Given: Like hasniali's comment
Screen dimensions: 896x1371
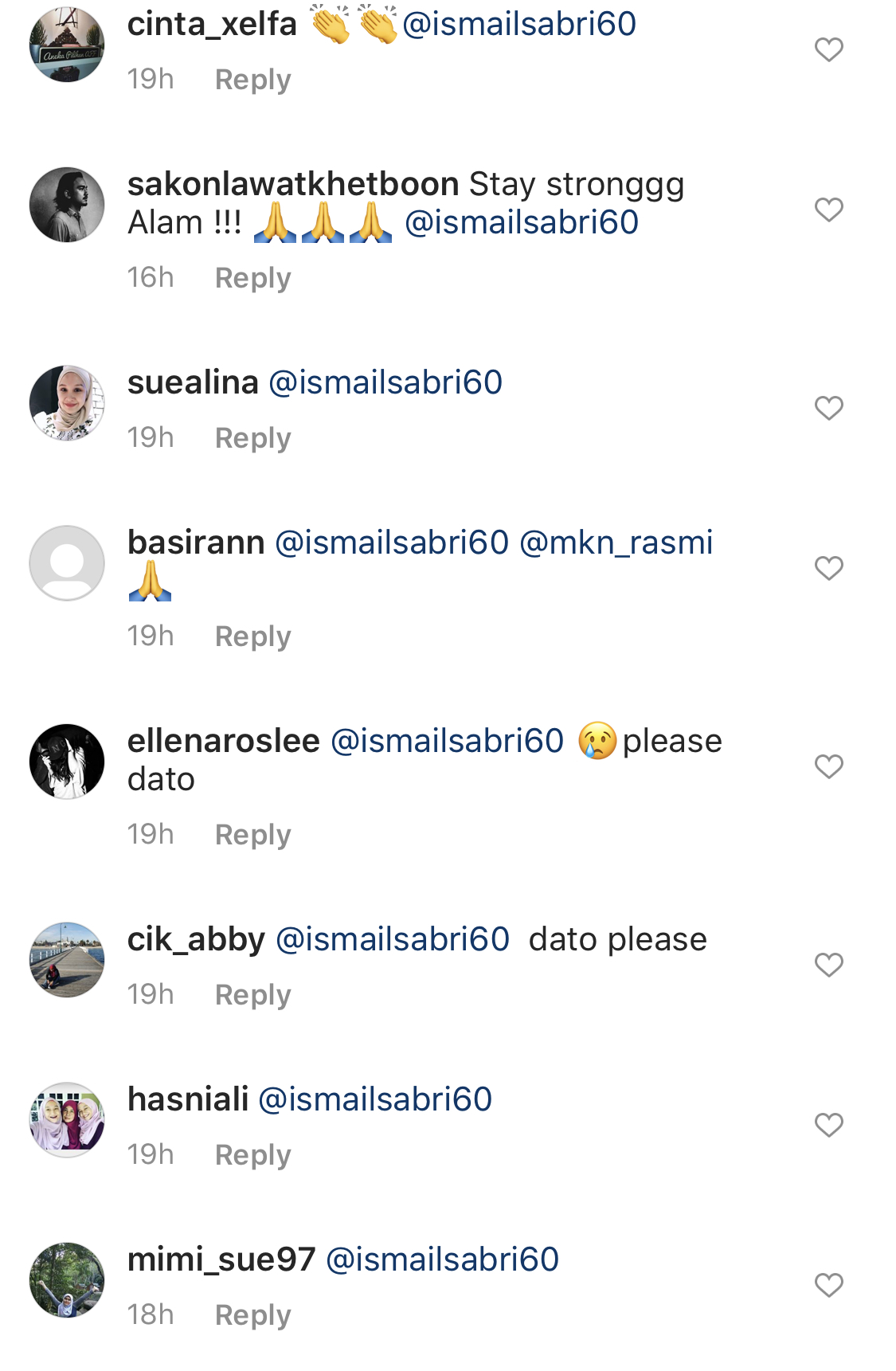Looking at the screenshot, I should [x=828, y=1125].
